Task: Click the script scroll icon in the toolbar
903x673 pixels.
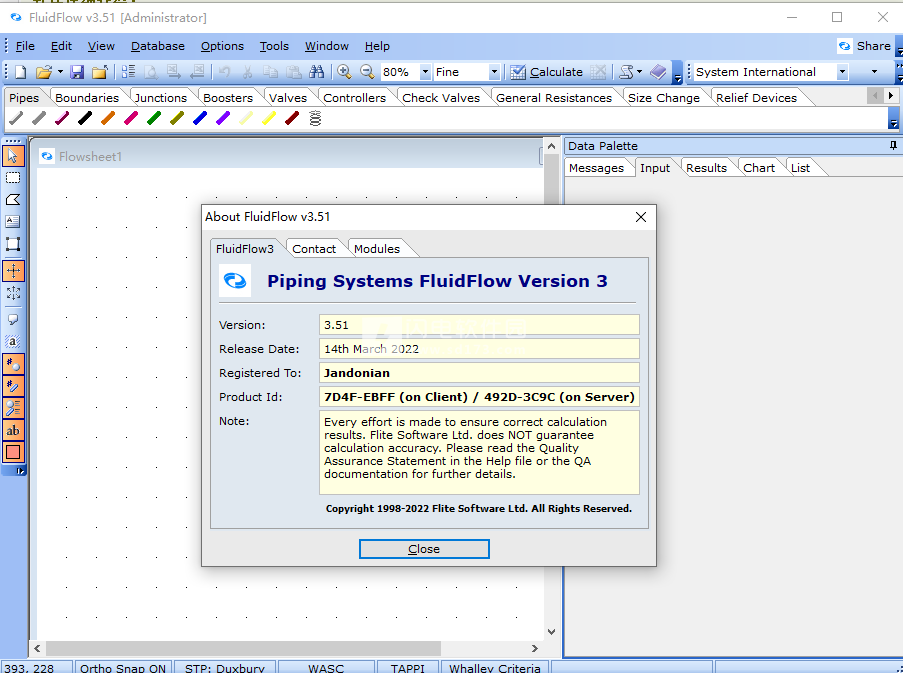Action: [x=627, y=72]
